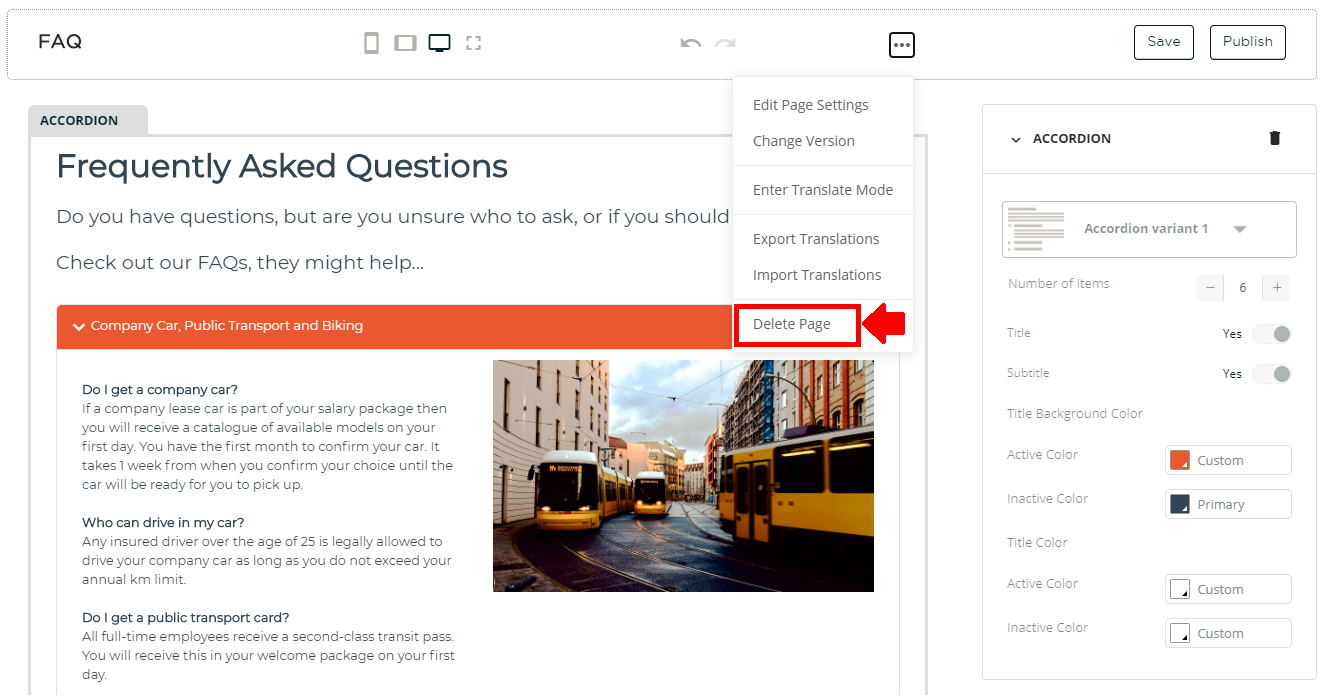Open Title Color Inactive Color picker
The image size is (1332, 699).
click(x=1228, y=633)
